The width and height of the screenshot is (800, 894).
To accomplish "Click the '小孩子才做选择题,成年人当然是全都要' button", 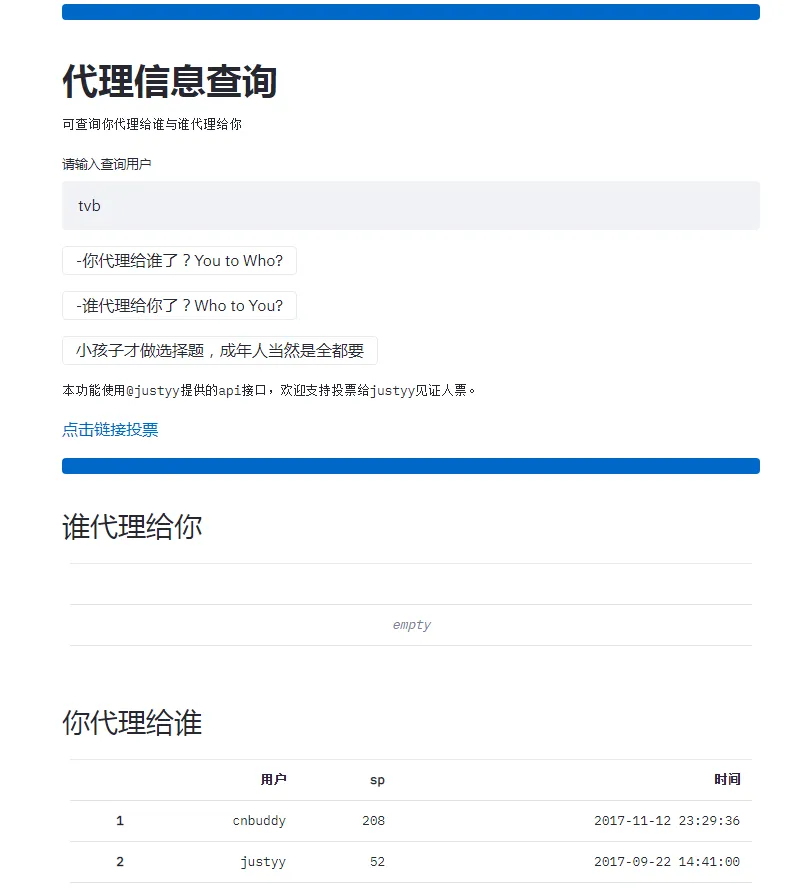I will pos(220,351).
